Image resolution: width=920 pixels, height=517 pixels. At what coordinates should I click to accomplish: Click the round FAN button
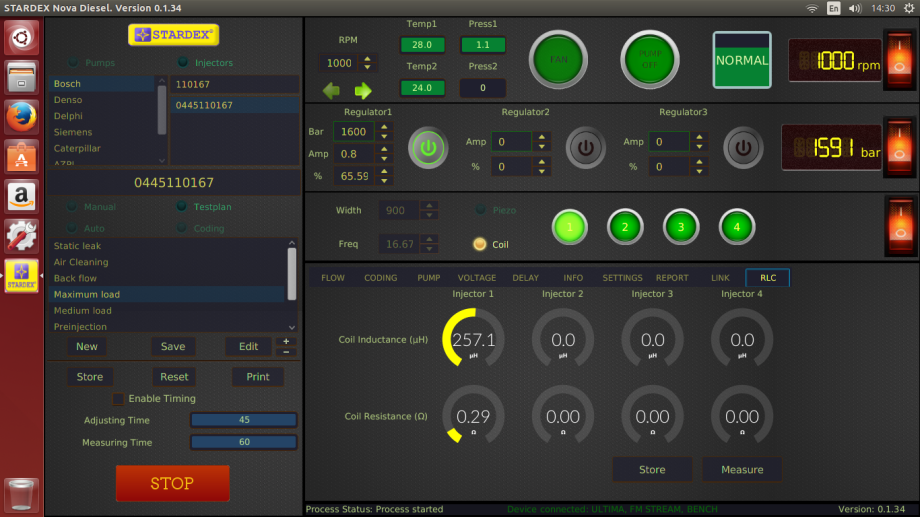tap(558, 59)
